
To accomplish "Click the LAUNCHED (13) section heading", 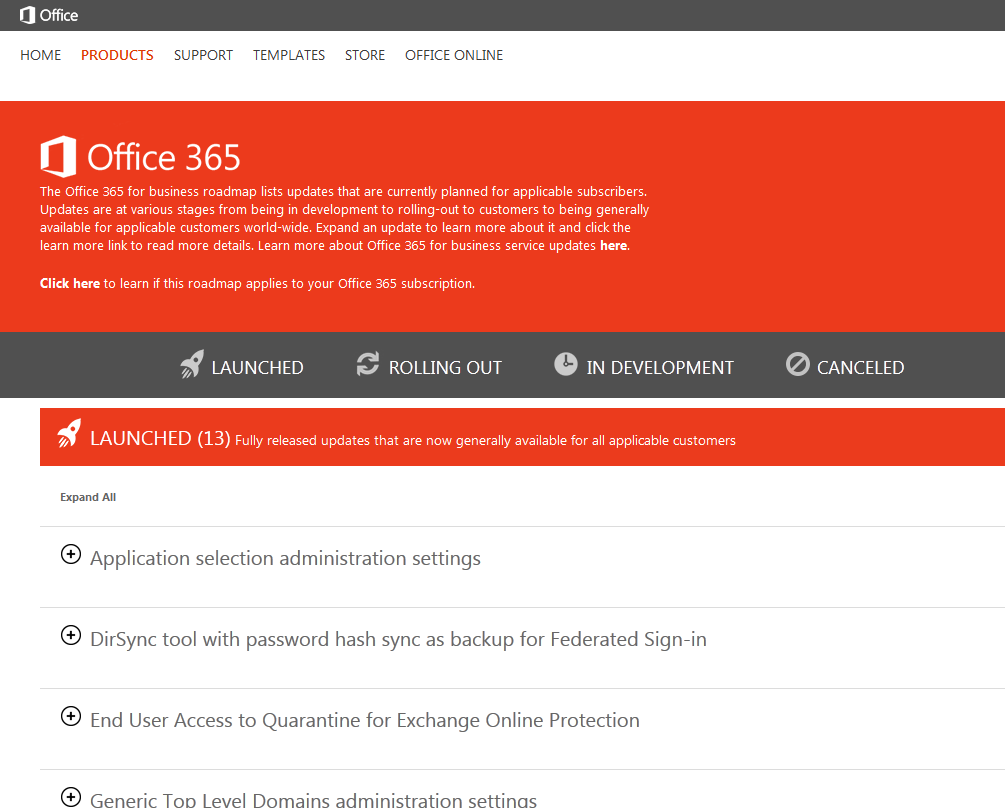I will click(x=160, y=438).
